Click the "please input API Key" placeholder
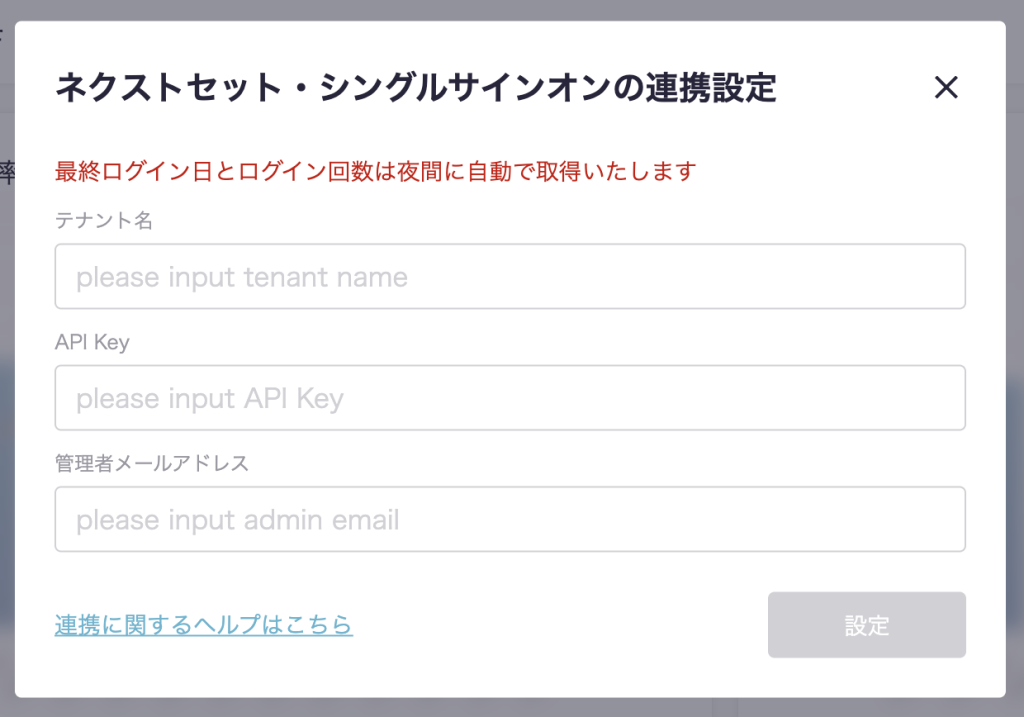This screenshot has width=1024, height=717. 210,398
